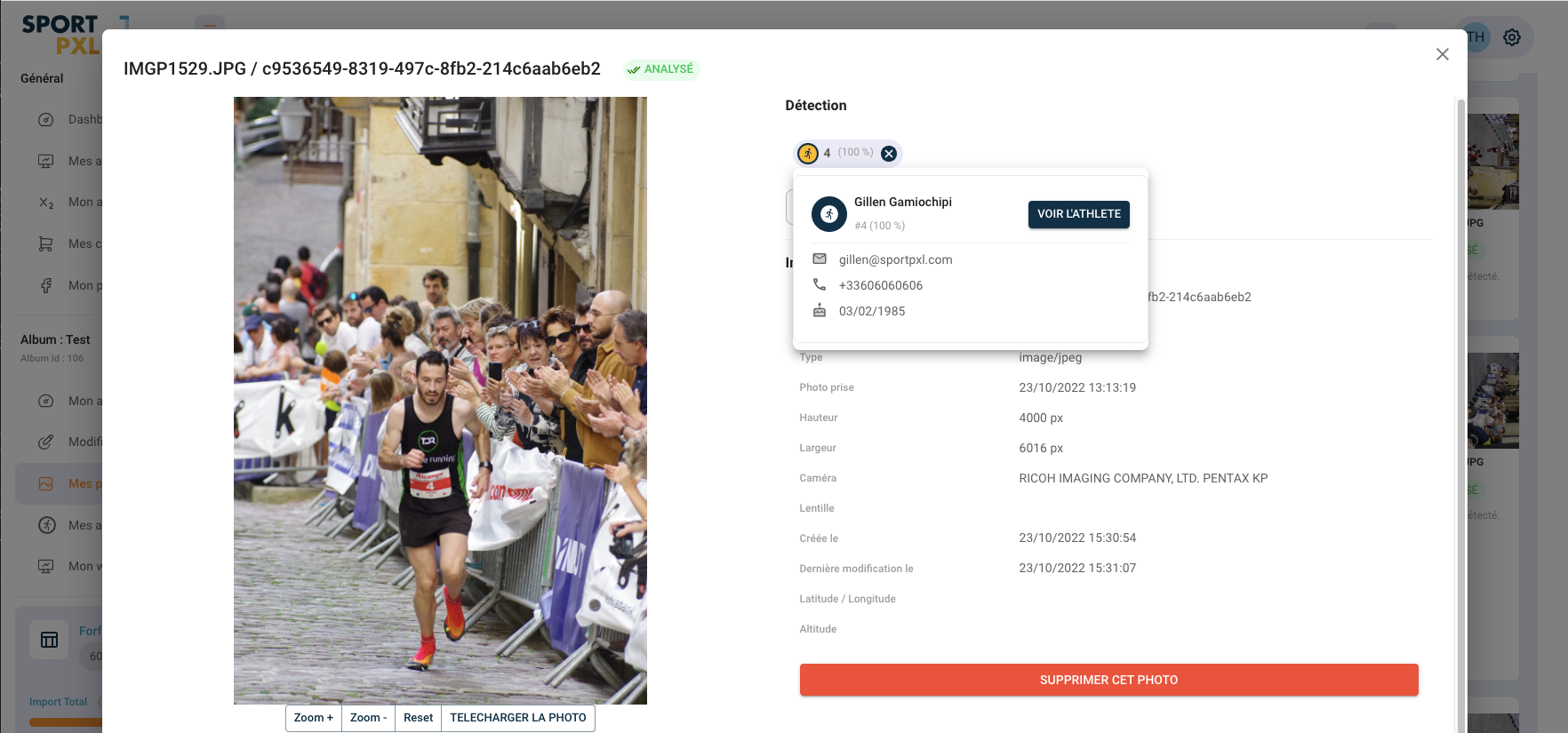The image size is (1568, 733).
Task: Click athlete name Gillen Gamiochipi
Action: click(902, 202)
